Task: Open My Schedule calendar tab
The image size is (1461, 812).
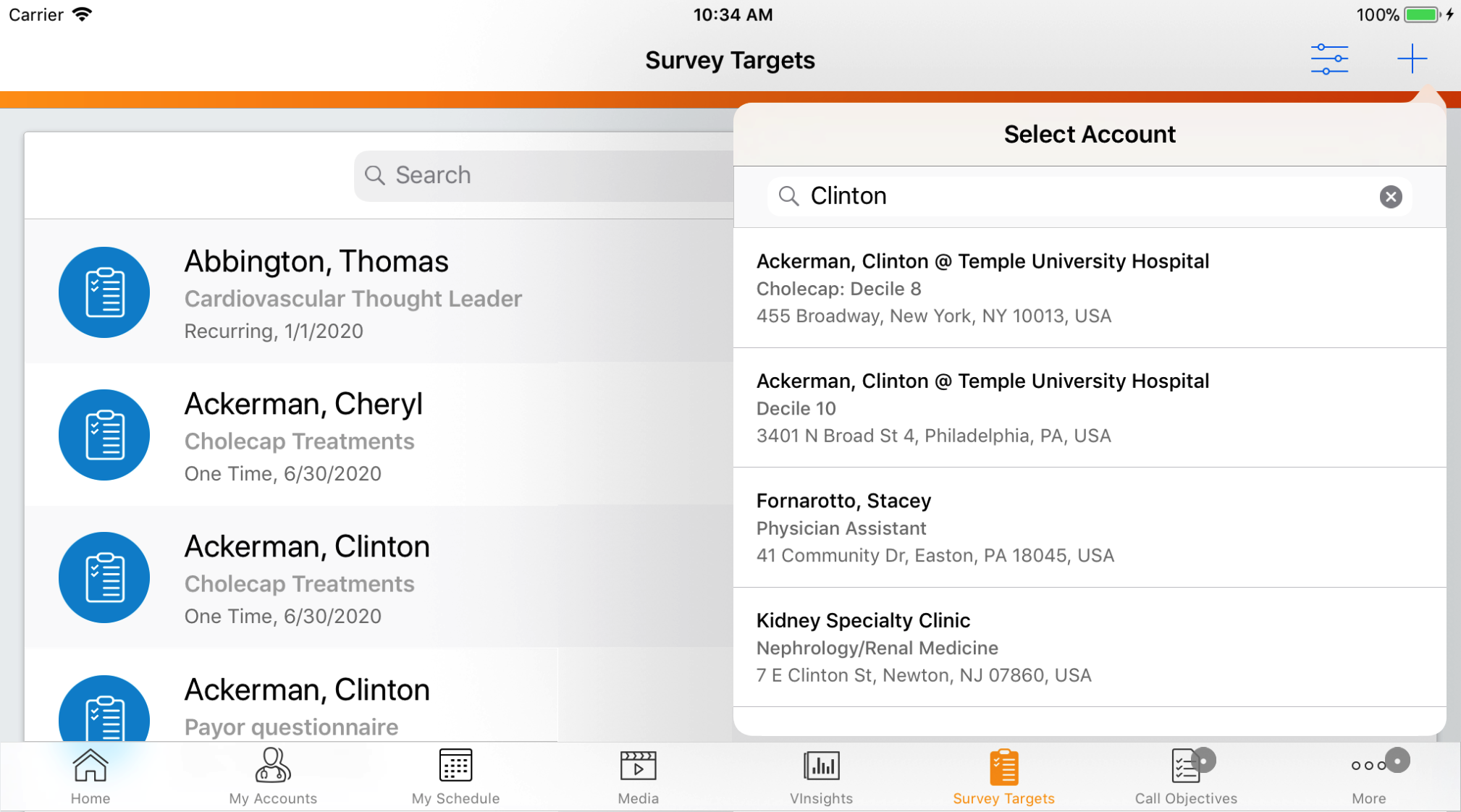Action: (455, 777)
